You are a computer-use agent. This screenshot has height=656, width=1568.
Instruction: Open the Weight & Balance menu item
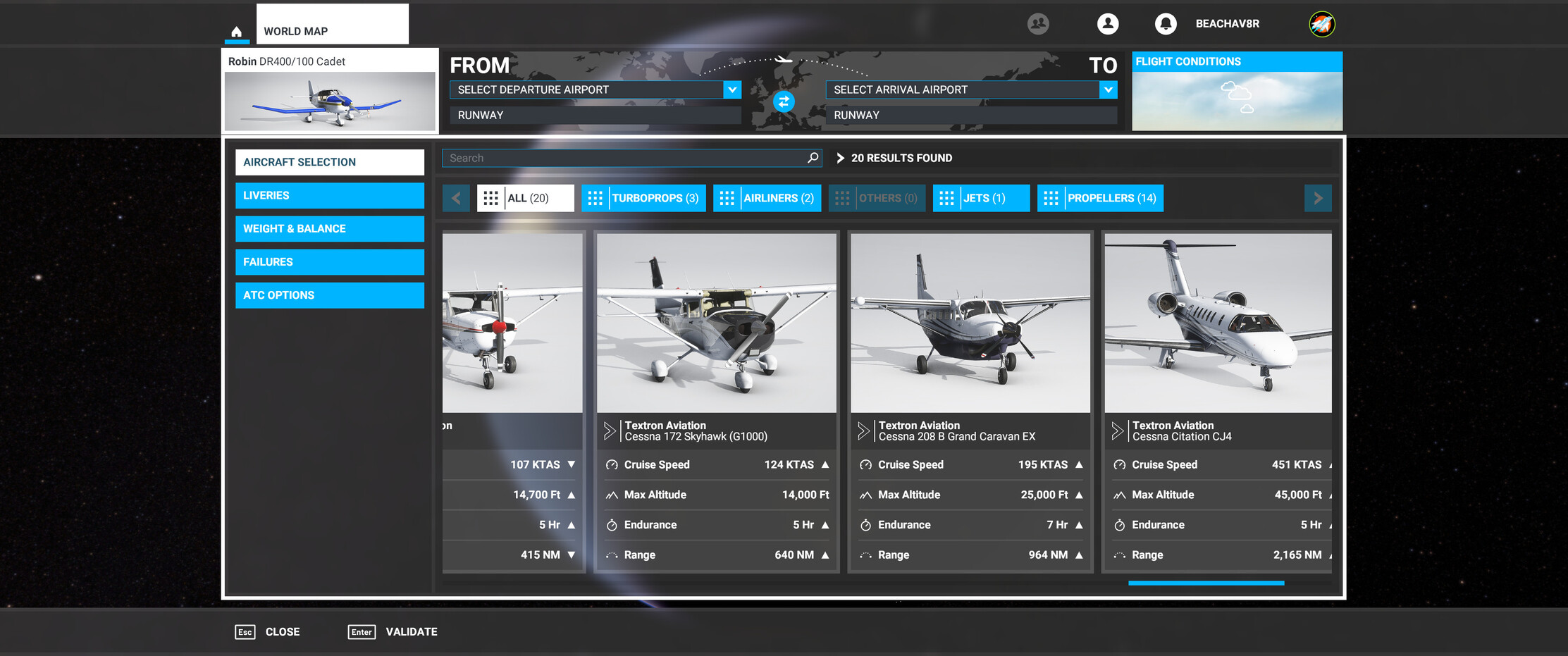click(x=330, y=228)
